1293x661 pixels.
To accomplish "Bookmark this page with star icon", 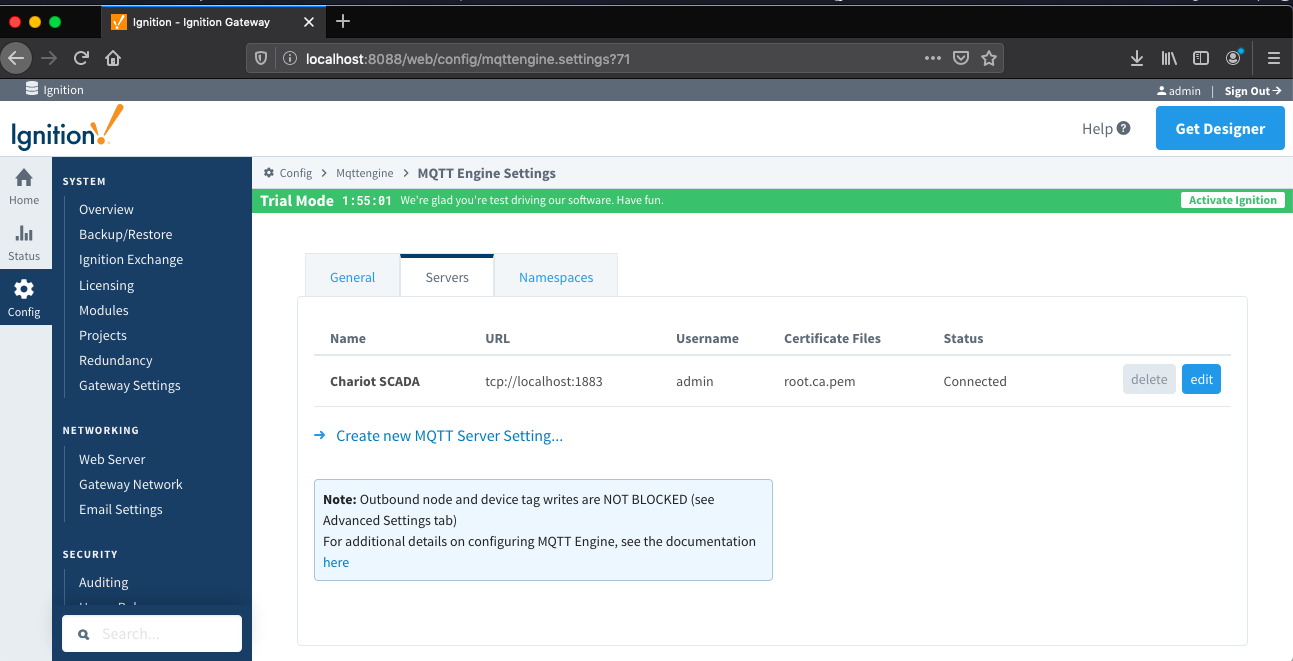I will click(x=989, y=58).
